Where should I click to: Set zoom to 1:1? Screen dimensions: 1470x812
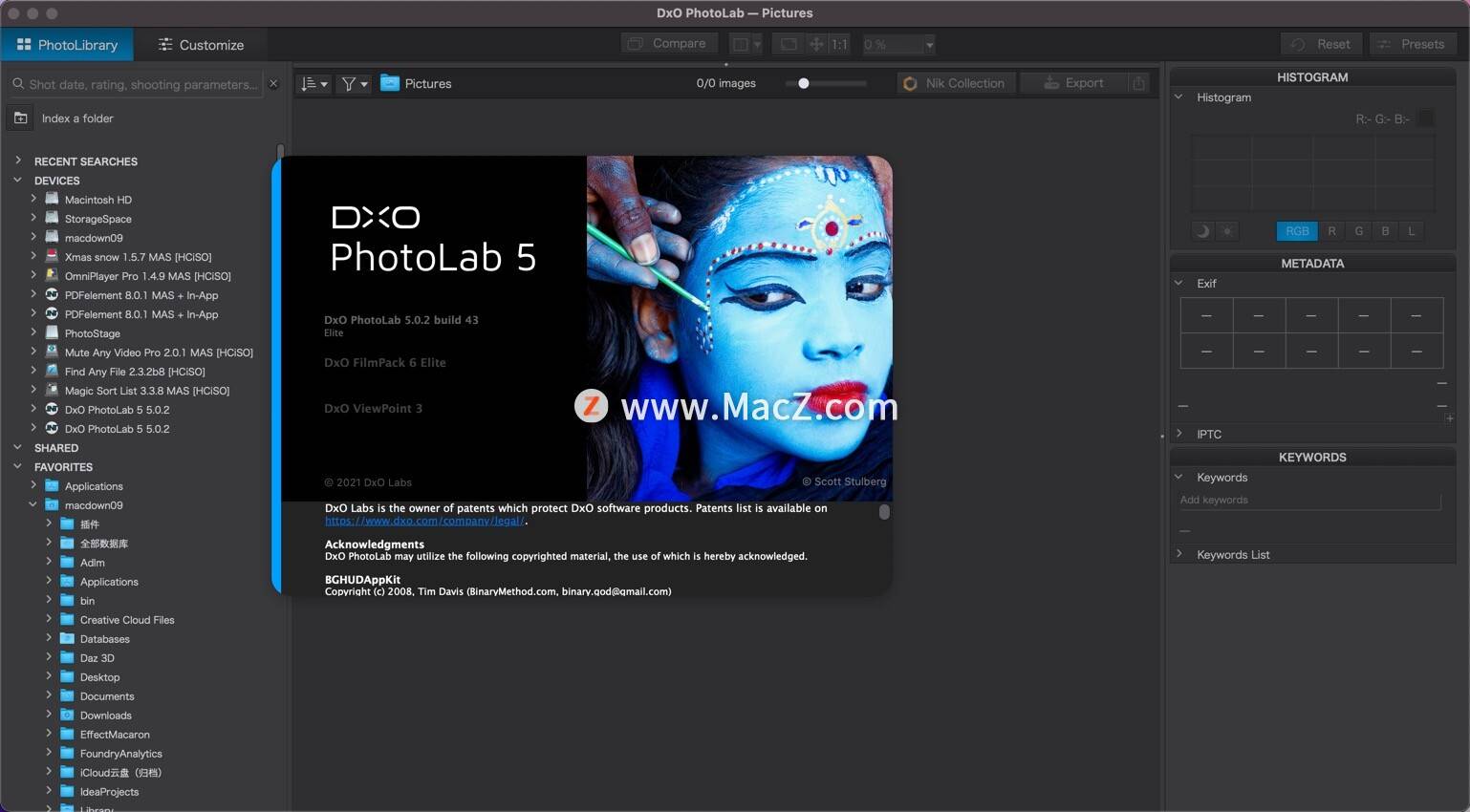838,44
